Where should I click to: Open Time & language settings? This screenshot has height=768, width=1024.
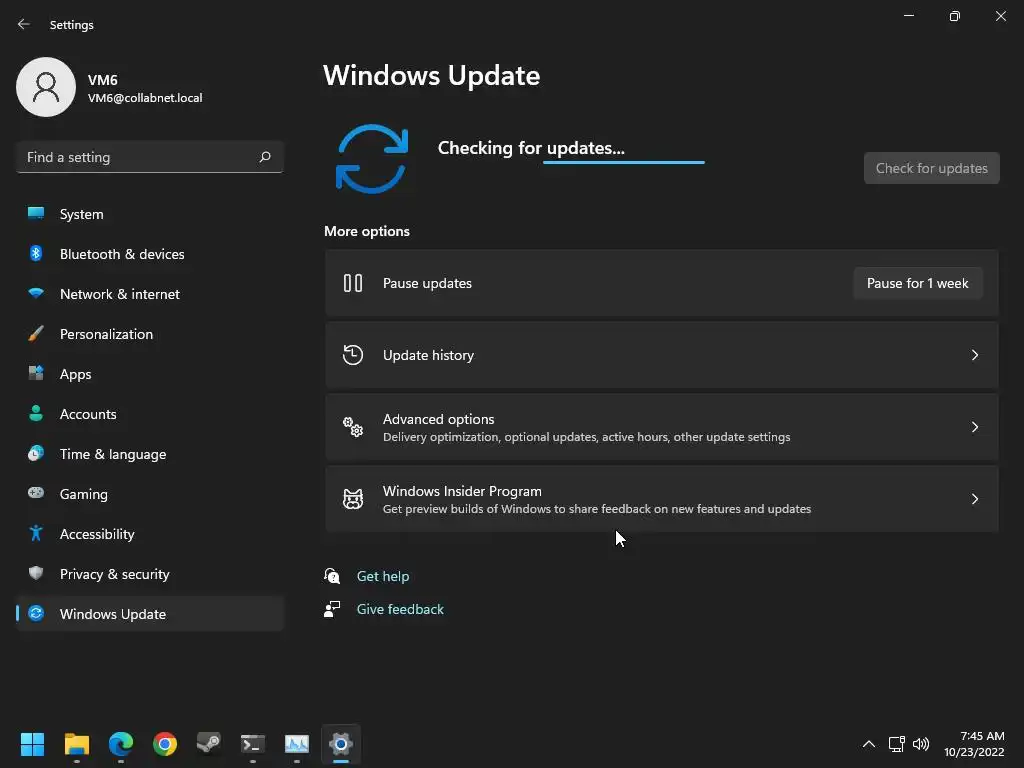point(150,453)
